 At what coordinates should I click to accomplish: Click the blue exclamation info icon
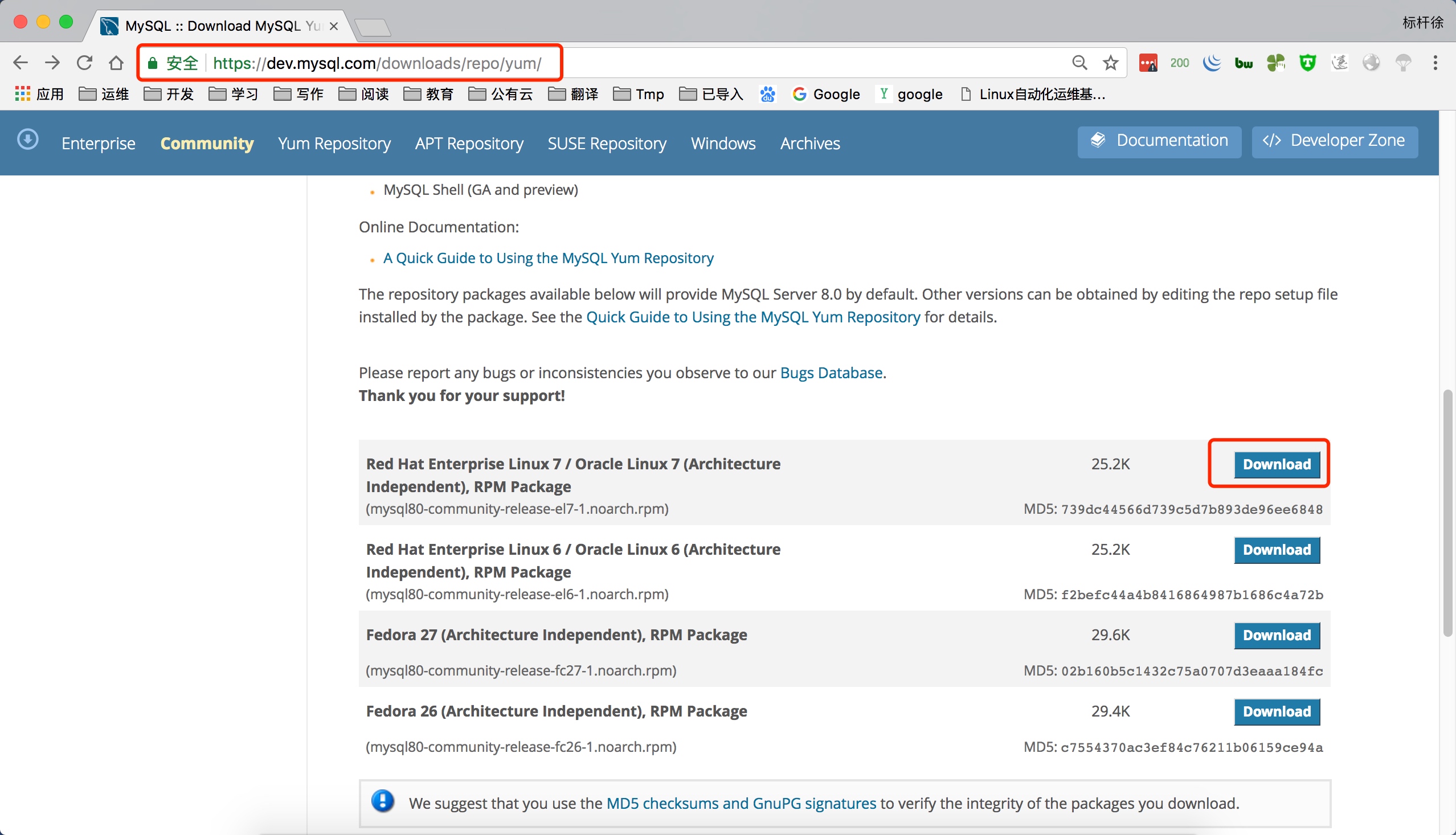pos(382,801)
